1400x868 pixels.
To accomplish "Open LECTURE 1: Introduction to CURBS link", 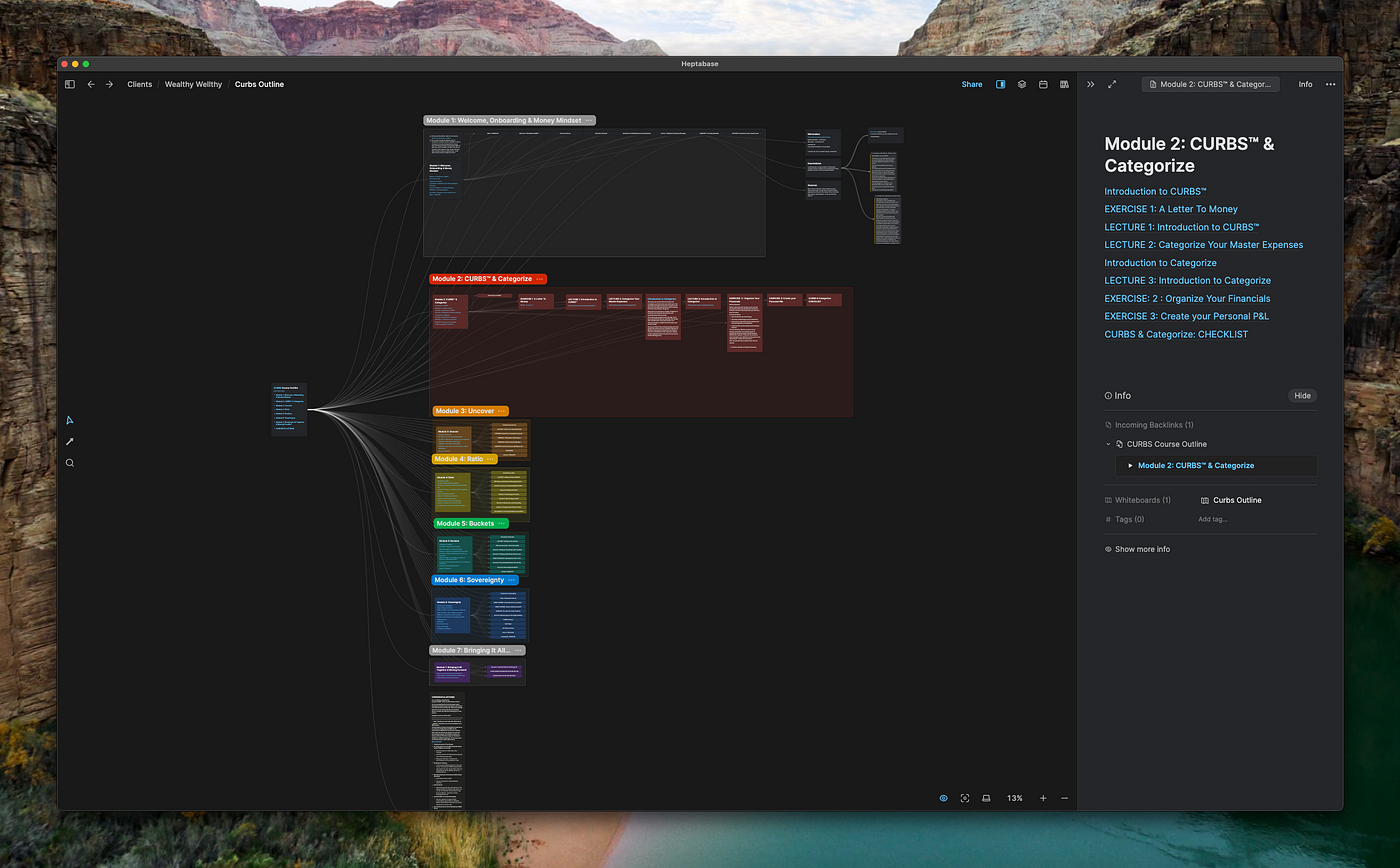I will point(1181,227).
